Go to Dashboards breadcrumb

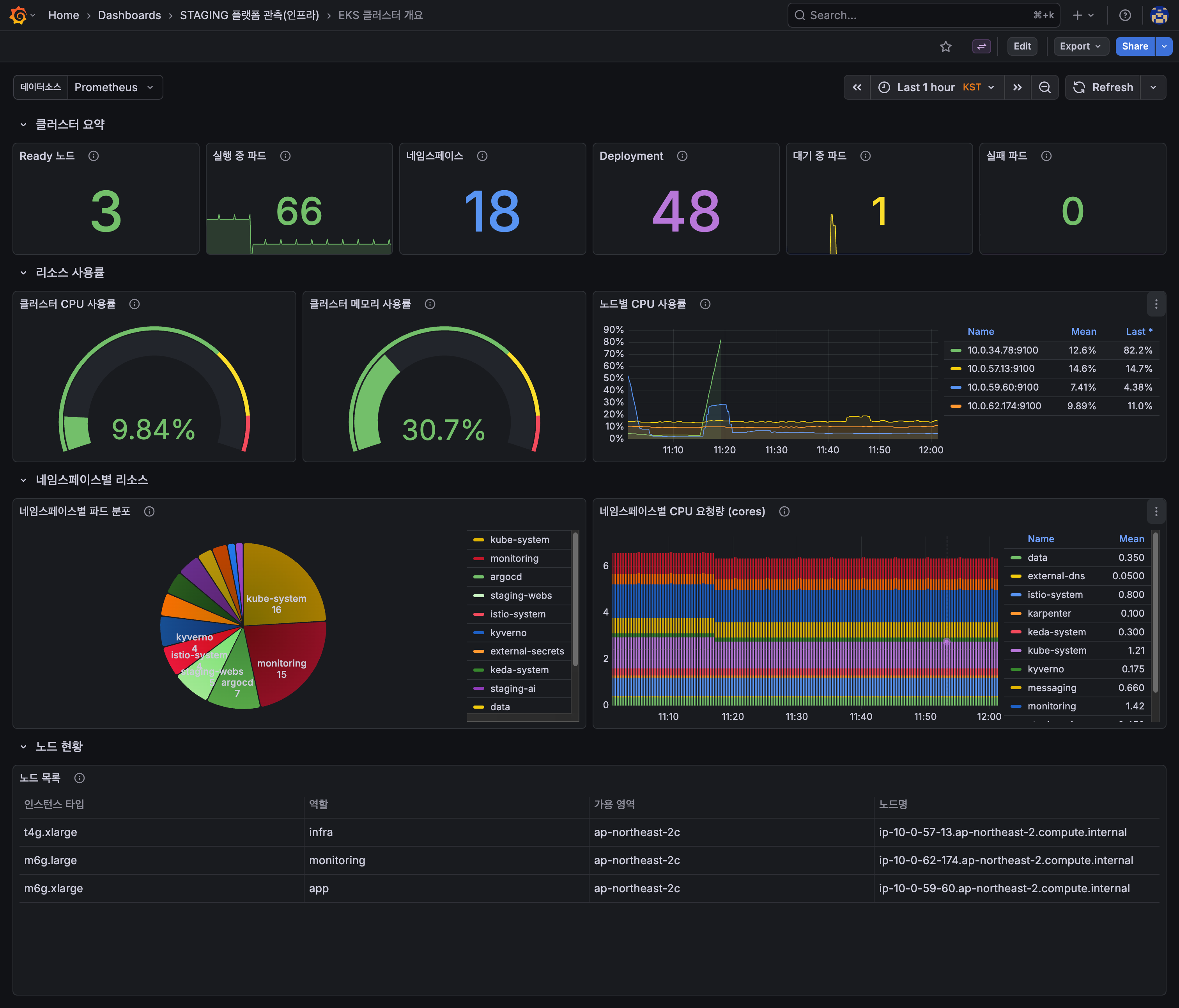[129, 15]
